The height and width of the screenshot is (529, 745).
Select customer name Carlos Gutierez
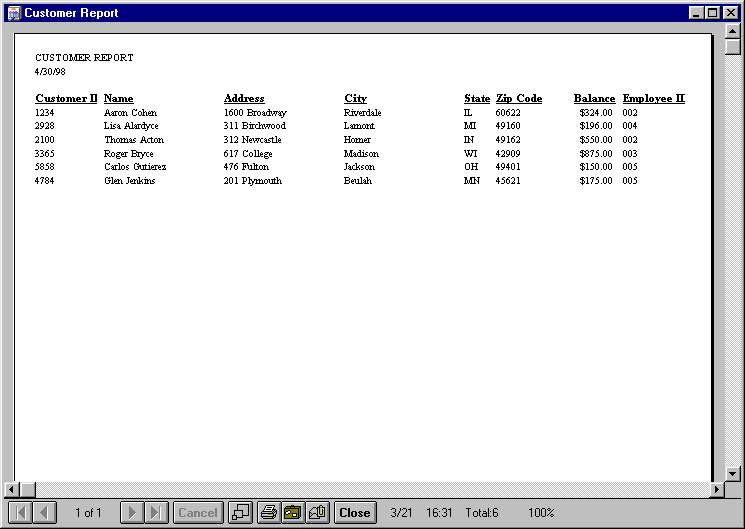[x=135, y=167]
